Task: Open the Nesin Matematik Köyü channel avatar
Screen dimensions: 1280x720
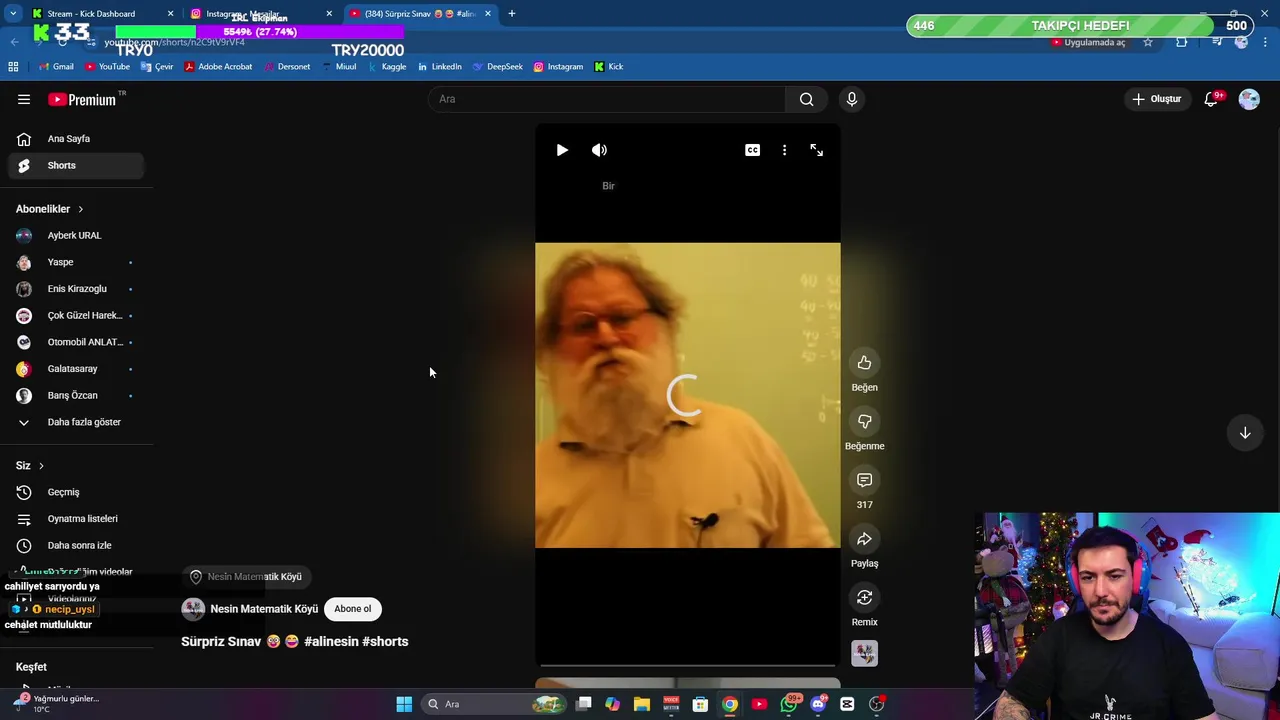Action: click(x=193, y=609)
